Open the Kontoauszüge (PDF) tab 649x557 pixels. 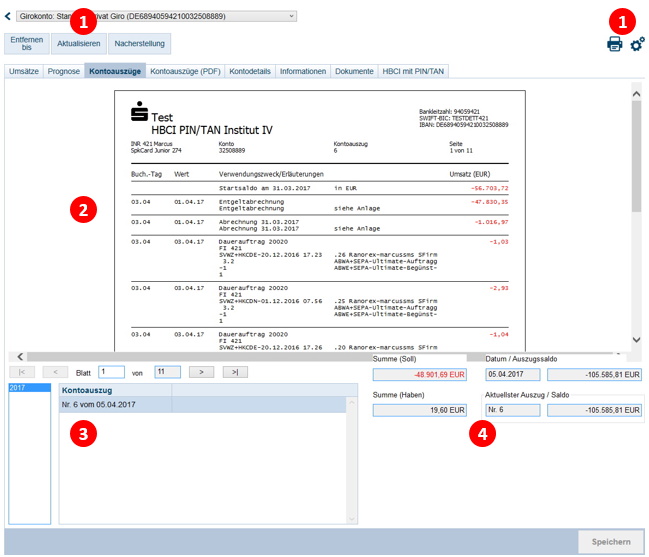click(185, 72)
